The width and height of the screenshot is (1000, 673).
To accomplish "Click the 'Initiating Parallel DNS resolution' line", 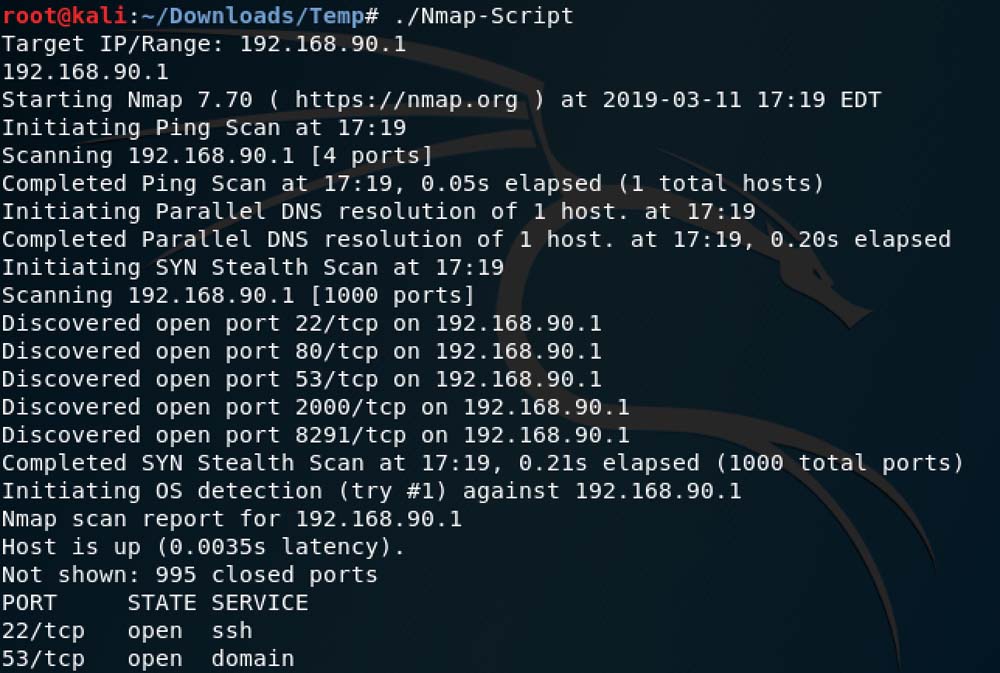I will pyautogui.click(x=378, y=212).
